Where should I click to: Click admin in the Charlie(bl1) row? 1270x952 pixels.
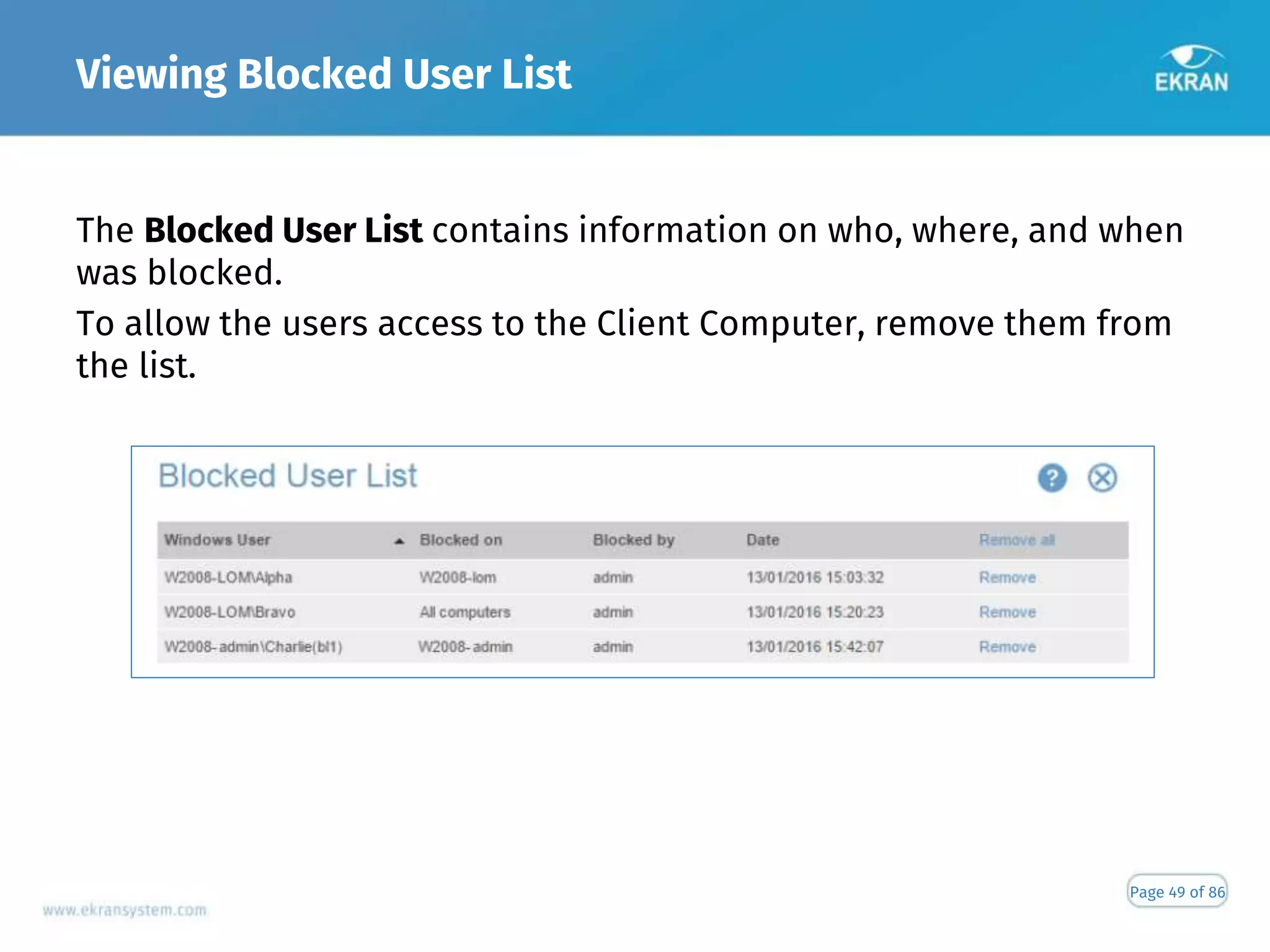(x=613, y=646)
